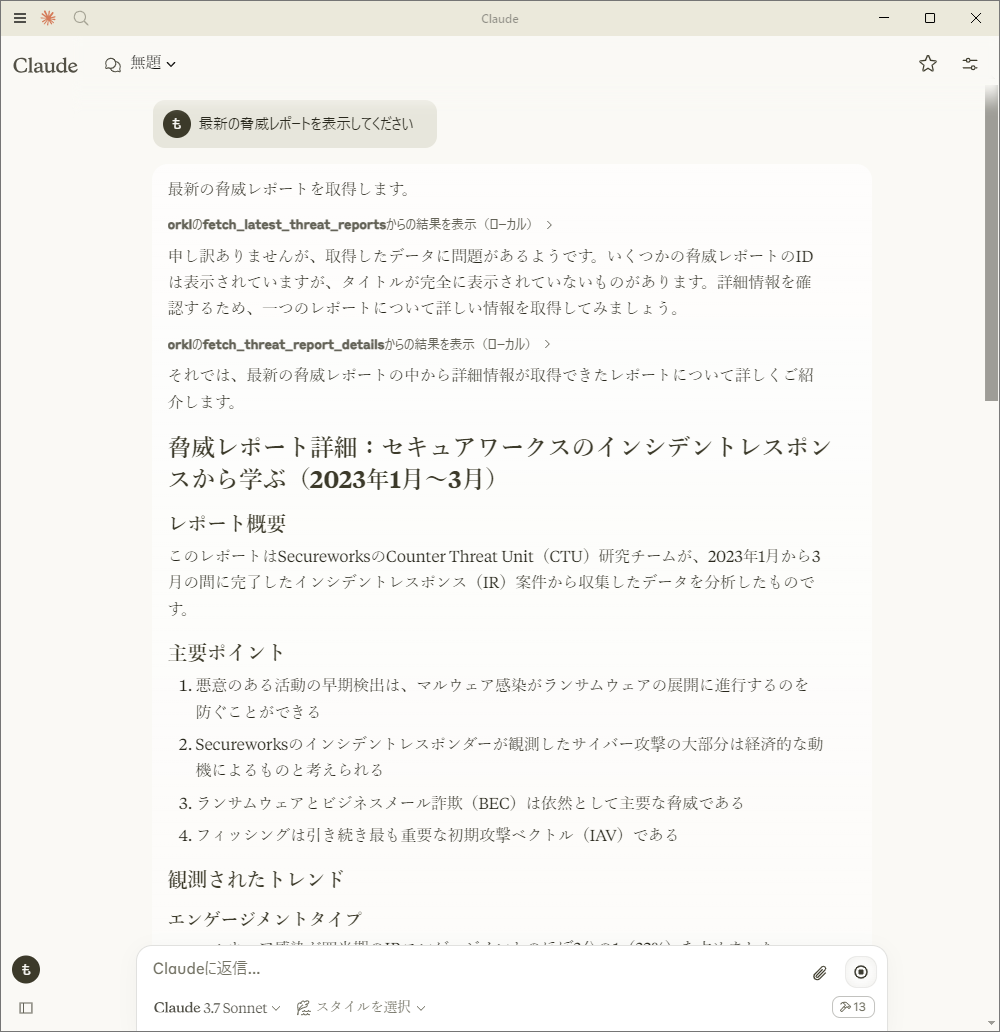The image size is (1000, 1032).
Task: Click into the Claudeに返信 reply field
Action: [474, 969]
